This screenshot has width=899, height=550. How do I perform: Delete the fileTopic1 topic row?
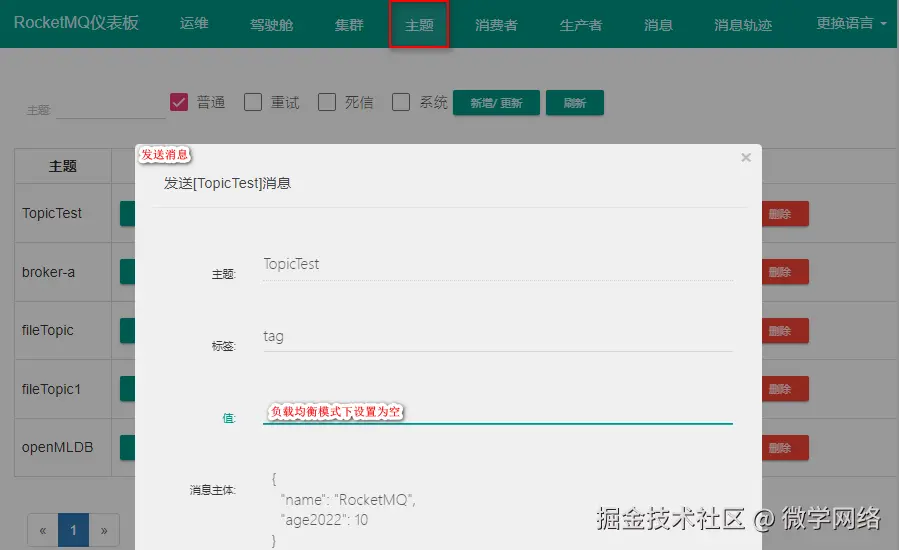tap(785, 389)
